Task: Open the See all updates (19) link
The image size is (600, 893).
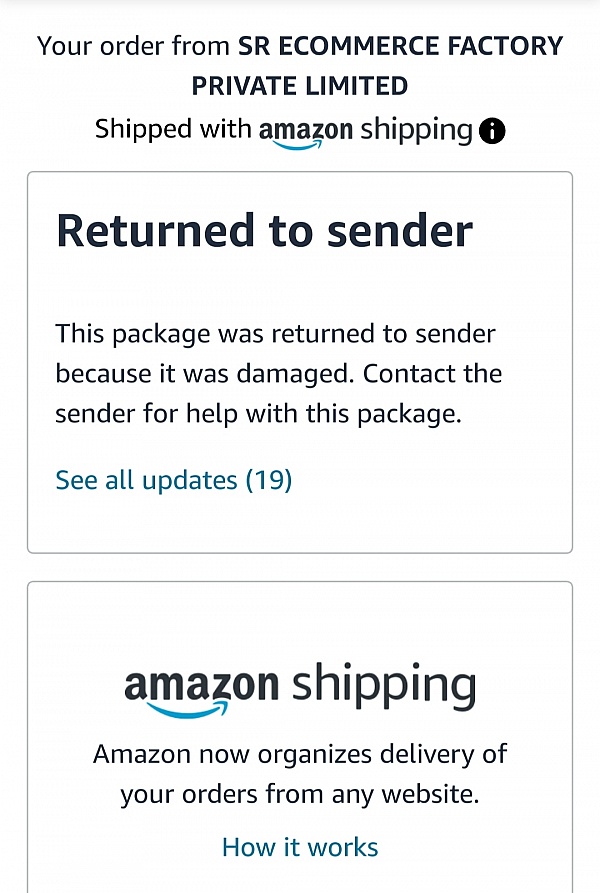Action: coord(173,480)
